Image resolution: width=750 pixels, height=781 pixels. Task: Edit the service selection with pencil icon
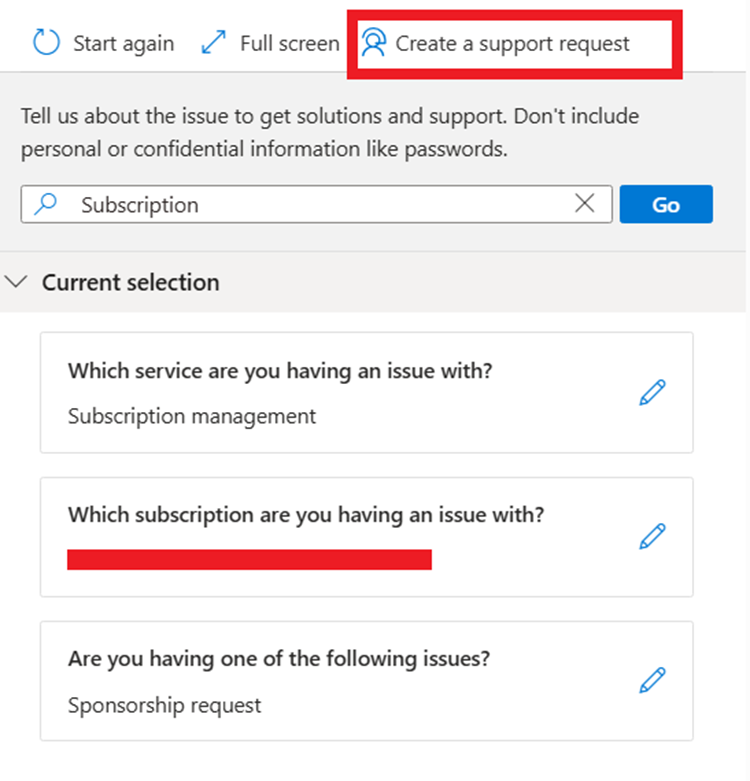652,393
